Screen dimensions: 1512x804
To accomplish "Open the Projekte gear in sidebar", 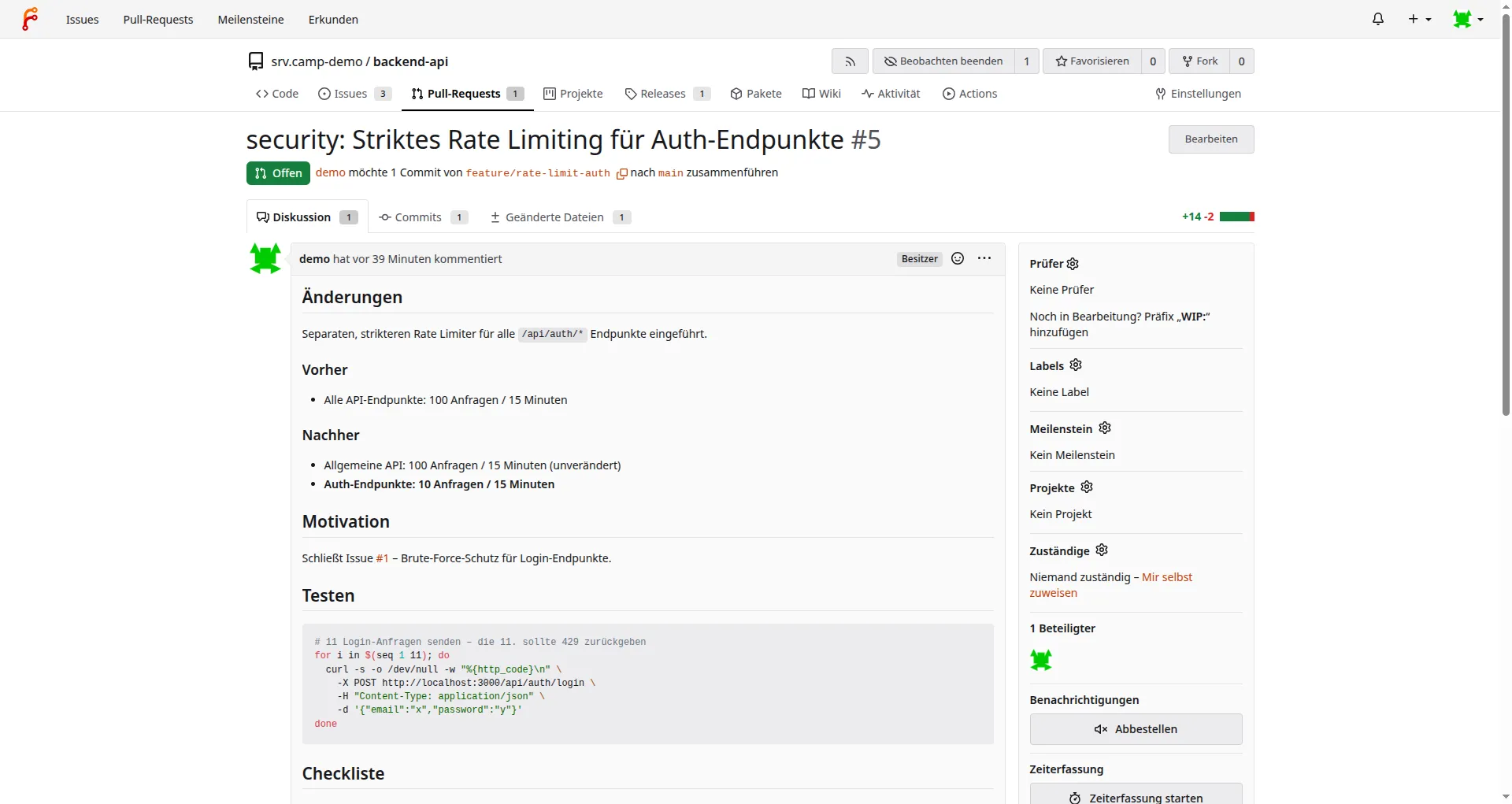I will click(x=1087, y=487).
